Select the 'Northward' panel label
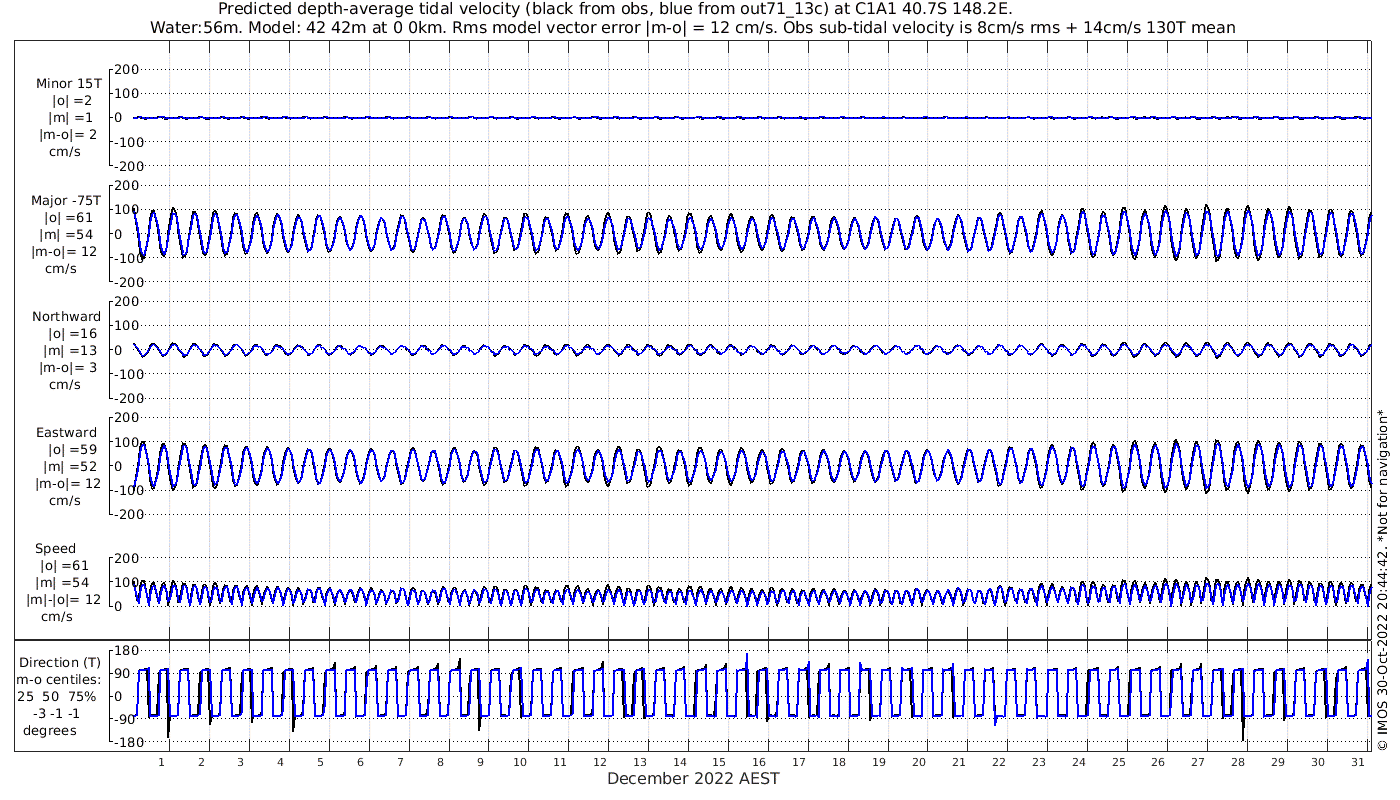 click(x=66, y=317)
